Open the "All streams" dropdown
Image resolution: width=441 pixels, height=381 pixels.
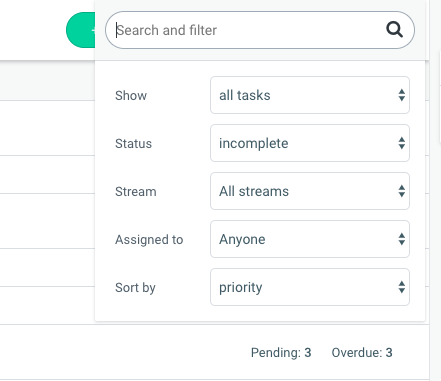coord(310,191)
